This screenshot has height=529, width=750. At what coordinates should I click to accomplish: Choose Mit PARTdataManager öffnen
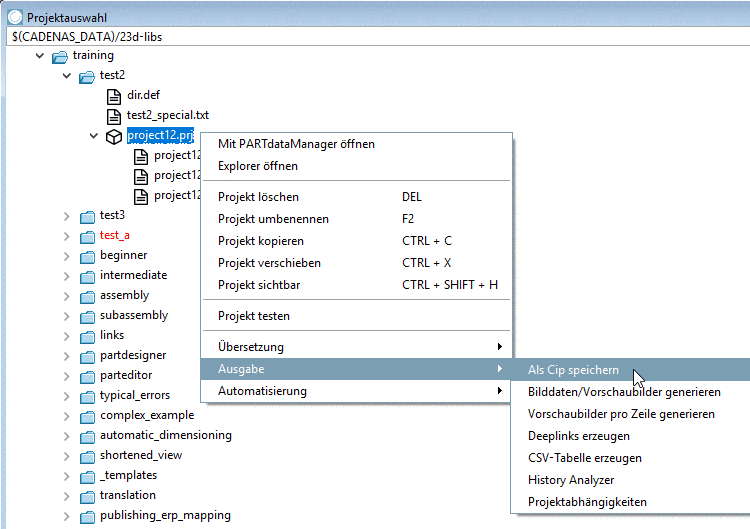[356, 144]
